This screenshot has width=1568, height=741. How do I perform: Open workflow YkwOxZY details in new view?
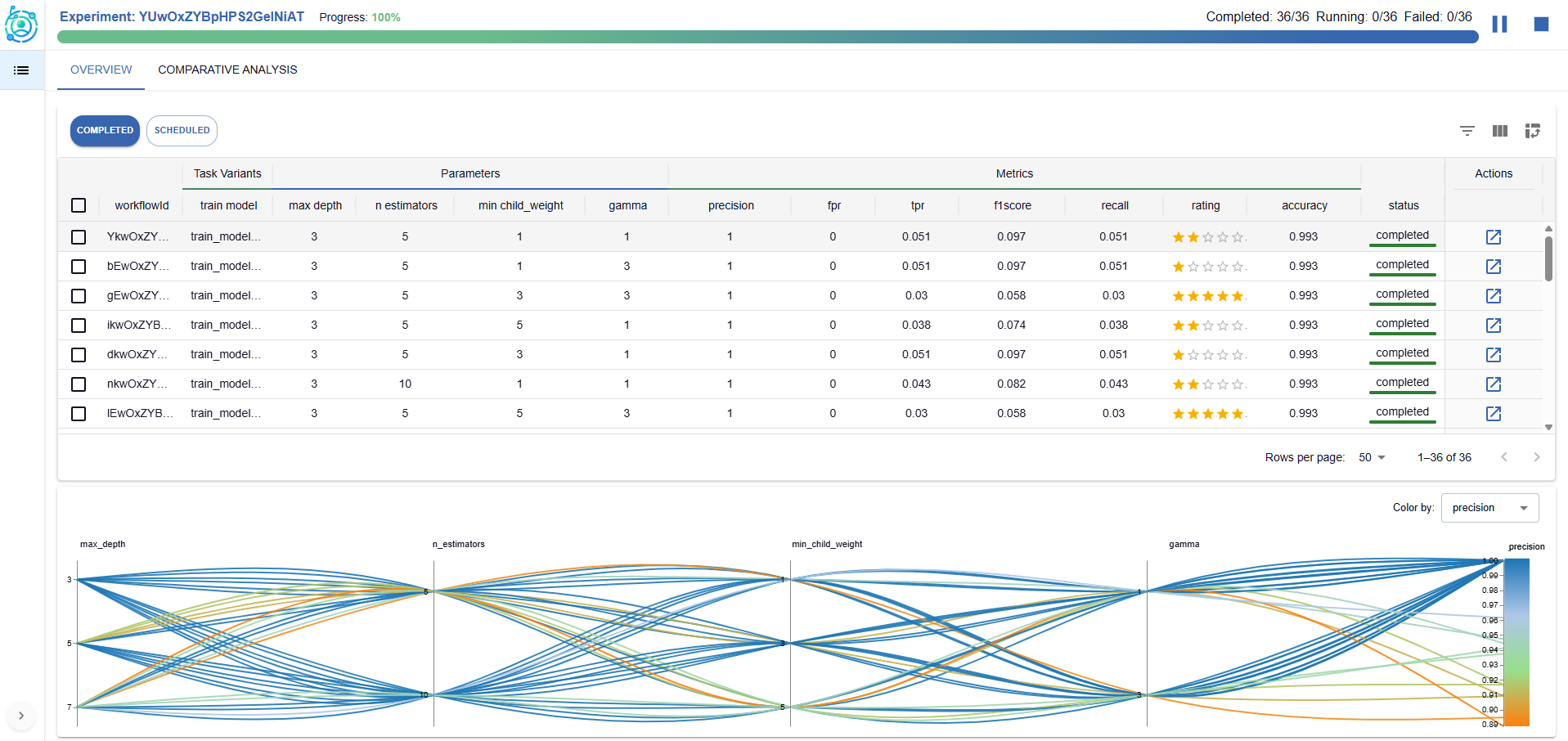(x=1493, y=237)
